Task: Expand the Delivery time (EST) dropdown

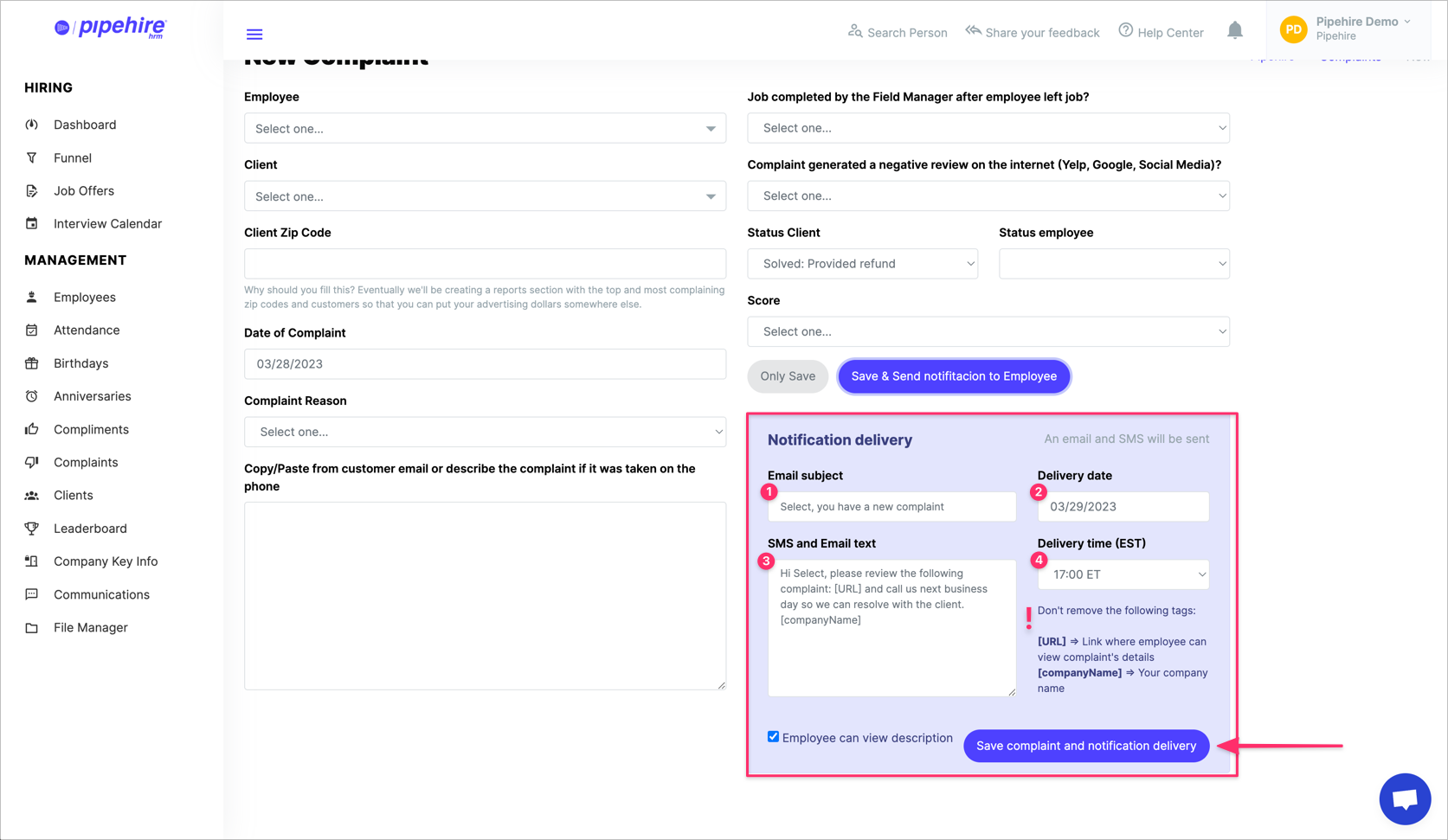Action: [1123, 574]
